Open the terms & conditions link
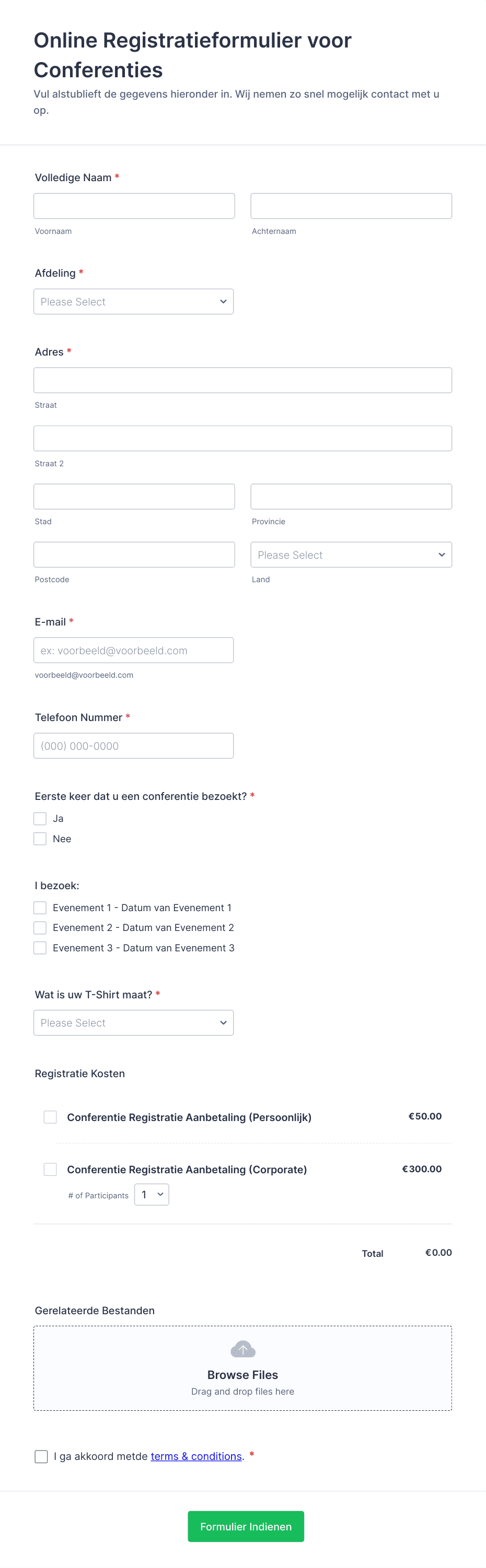486x1568 pixels. tap(196, 1456)
